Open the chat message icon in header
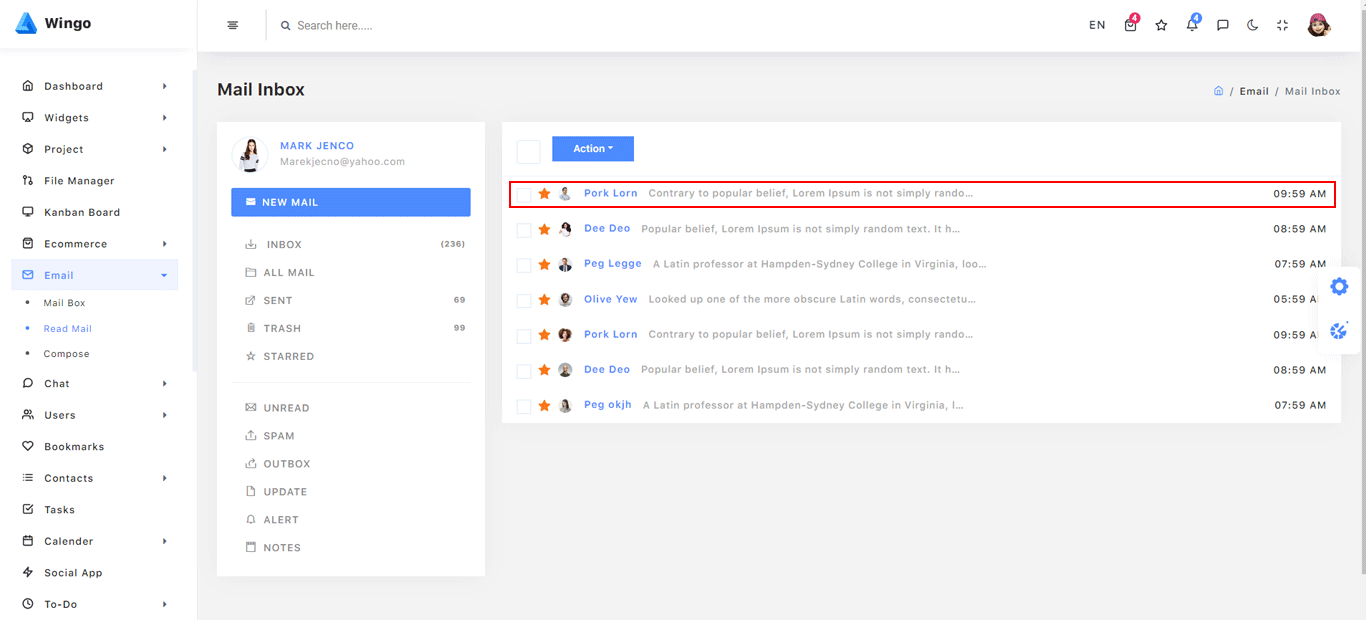 (1222, 26)
